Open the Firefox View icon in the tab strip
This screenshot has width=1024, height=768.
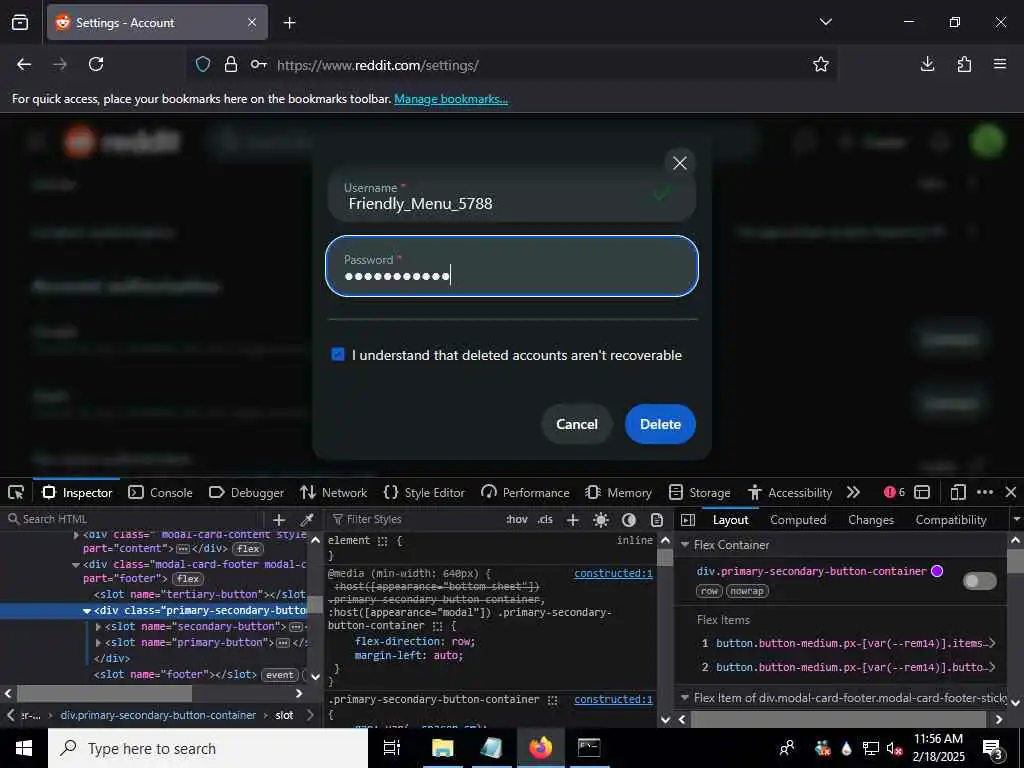click(20, 22)
